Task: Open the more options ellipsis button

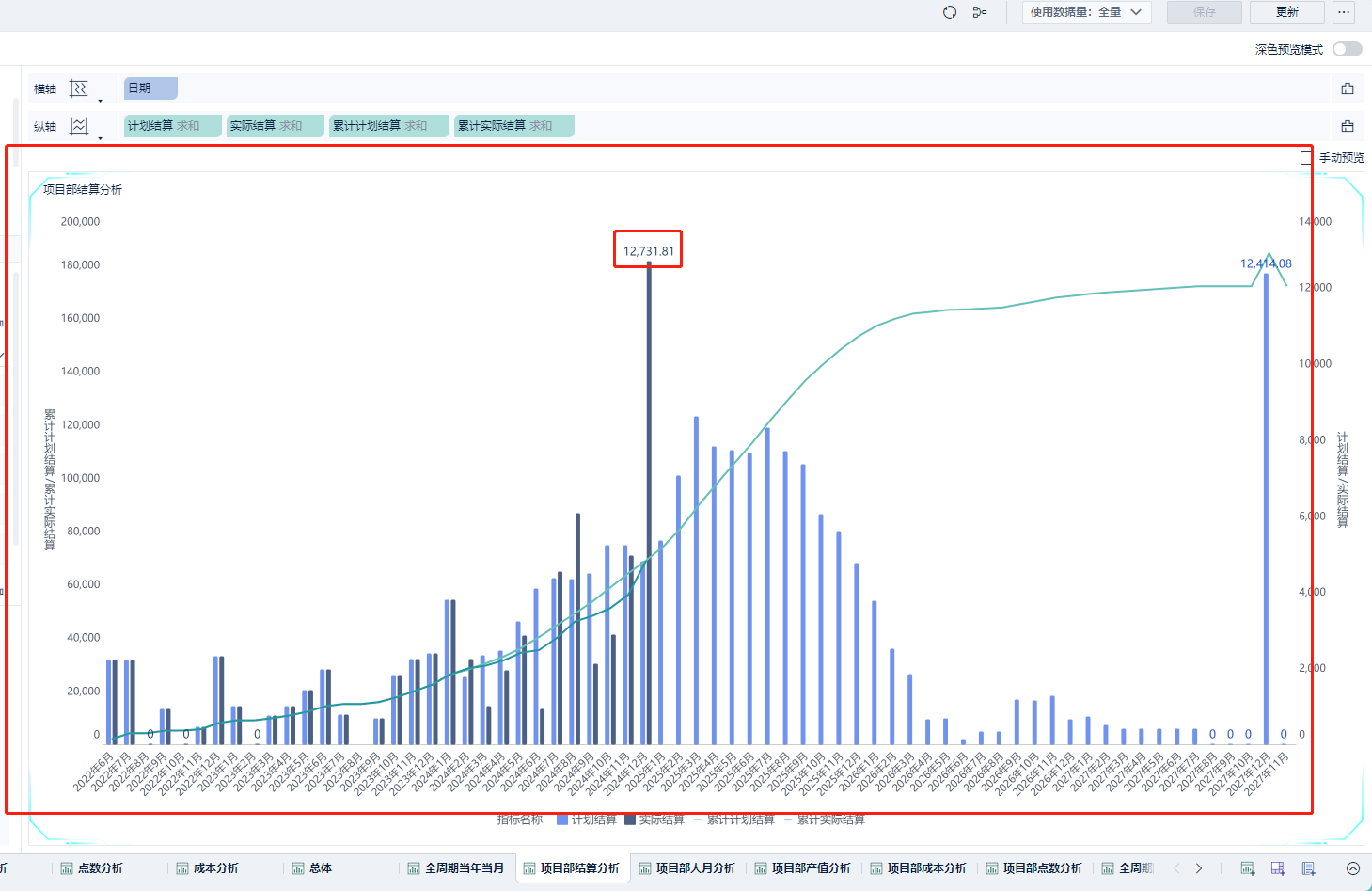Action: click(x=1344, y=12)
